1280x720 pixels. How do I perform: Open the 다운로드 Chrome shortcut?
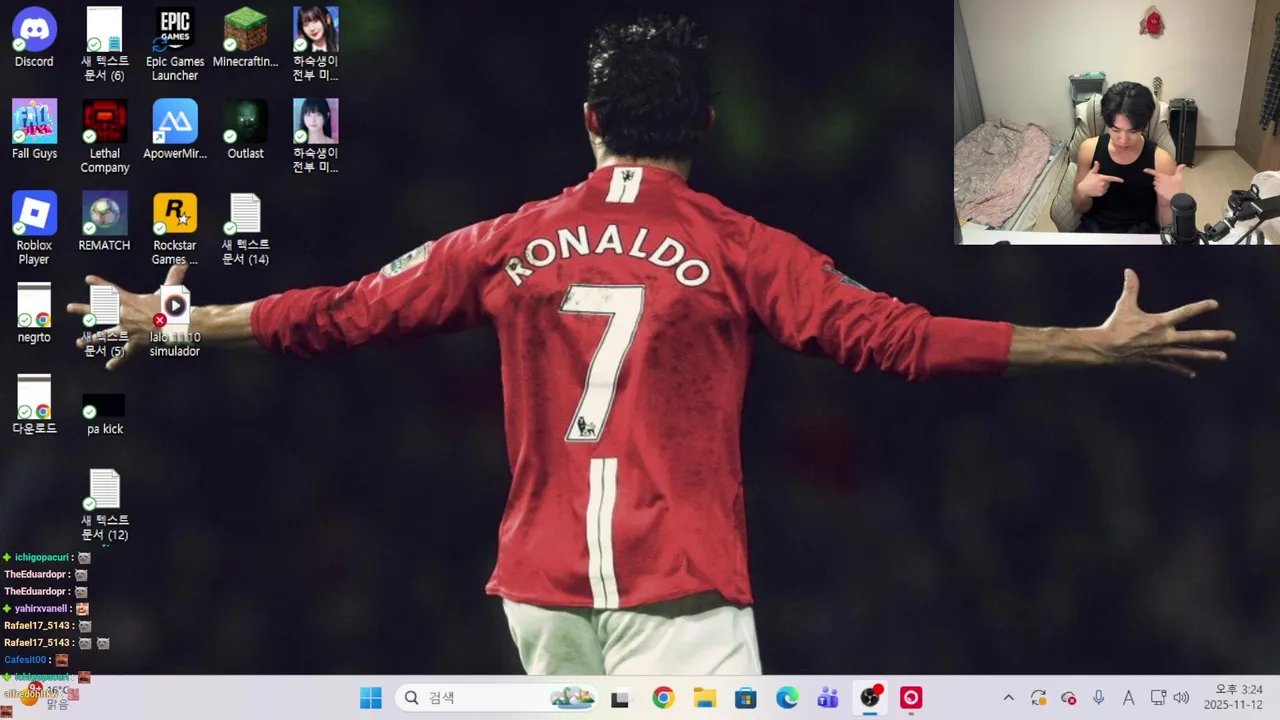[x=34, y=405]
